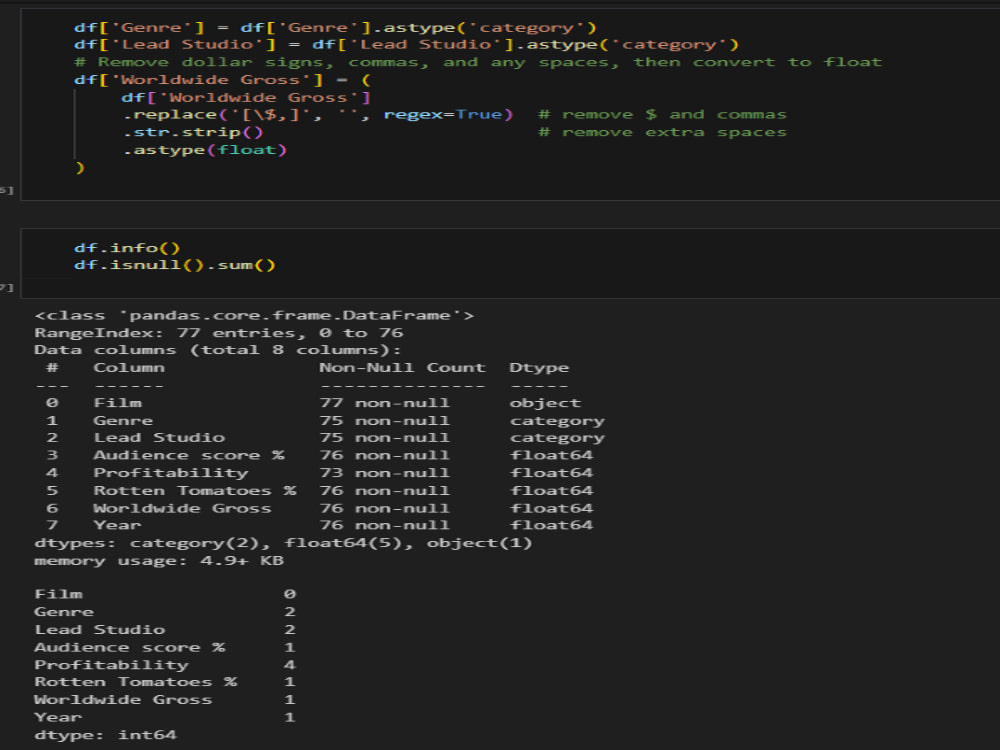This screenshot has height=750, width=1000.
Task: Click the comment about removing dollar signs
Action: (478, 62)
